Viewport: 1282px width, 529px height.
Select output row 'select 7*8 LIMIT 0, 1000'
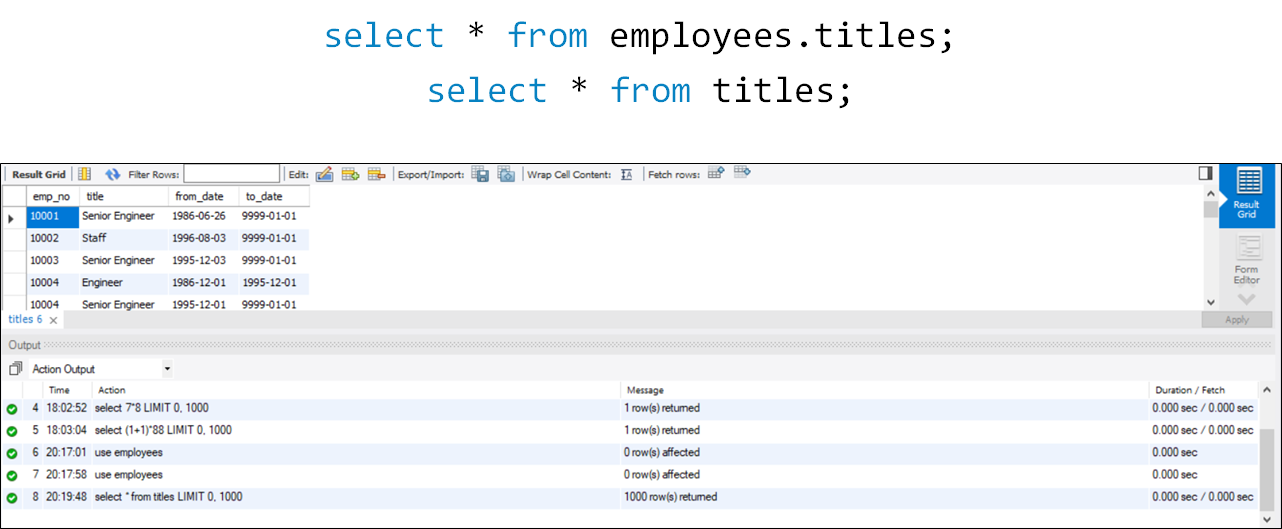[x=630, y=408]
